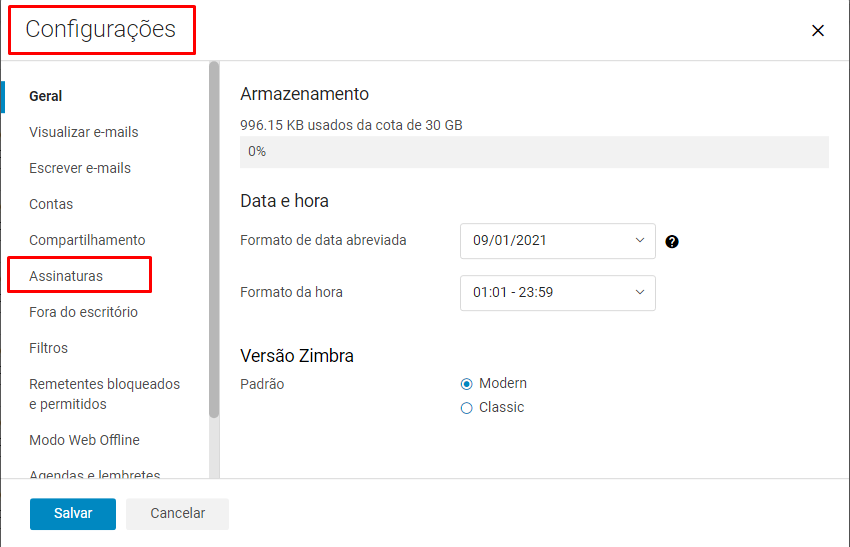Open the Assinaturas section
This screenshot has height=547, width=850.
pyautogui.click(x=66, y=276)
